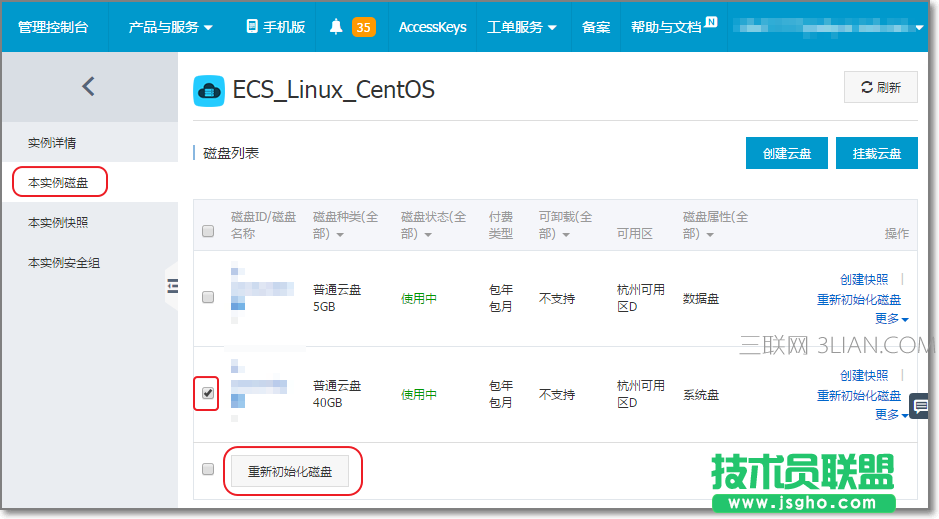
Task: Expand 更多 menu for the 5GB disk
Action: click(x=892, y=319)
